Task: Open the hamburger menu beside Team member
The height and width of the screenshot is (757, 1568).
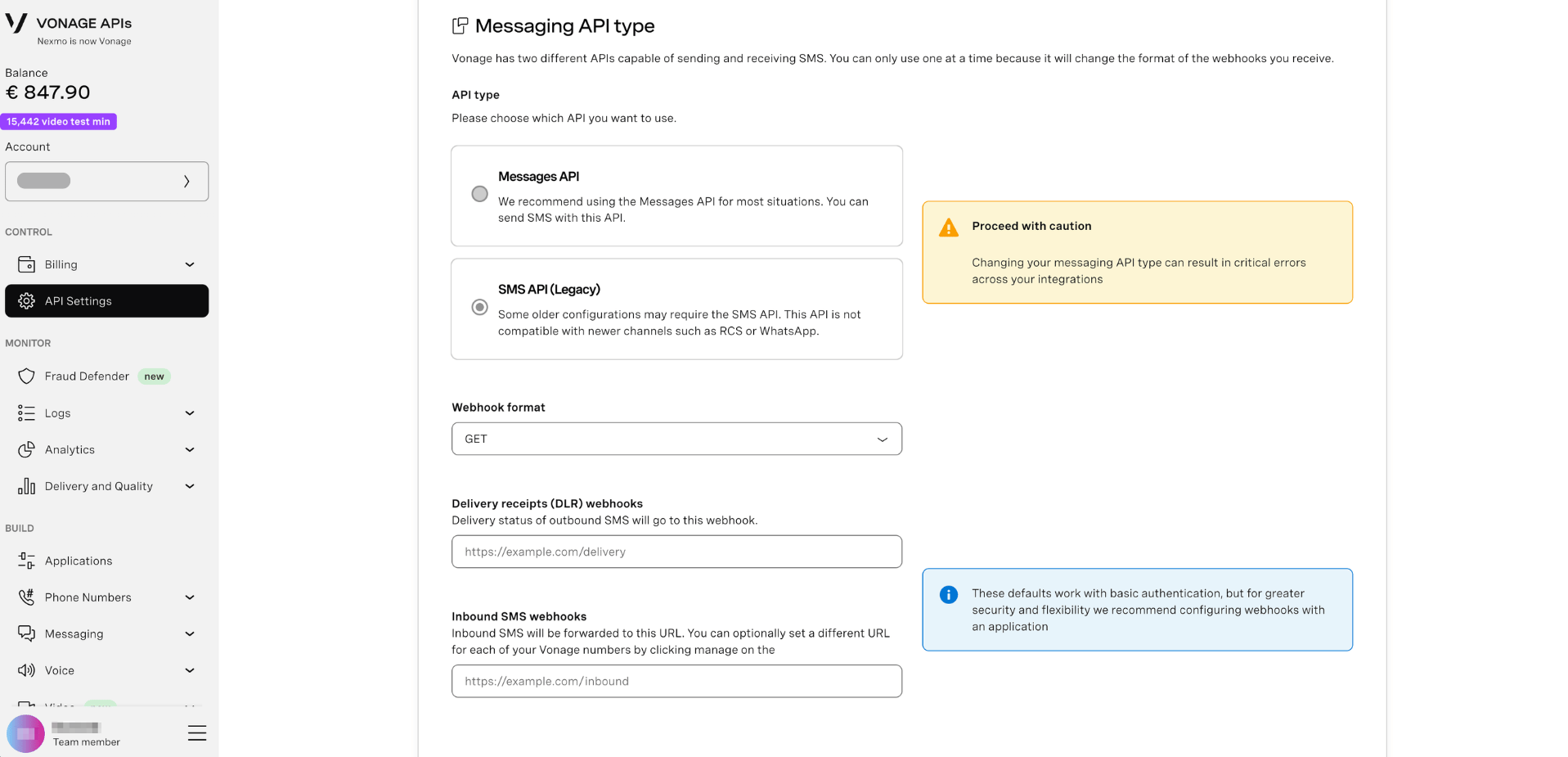Action: point(197,732)
